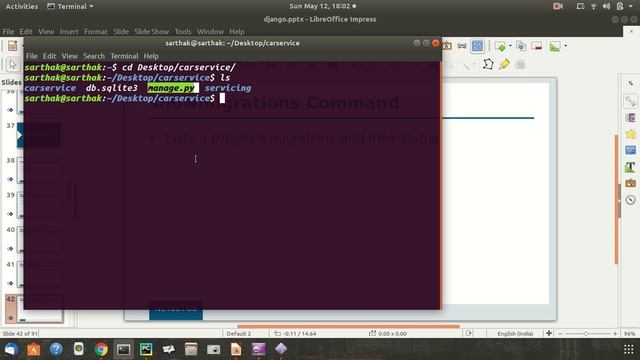Click Impress Duplicate Slide icon
640x360 pixels.
521,46
